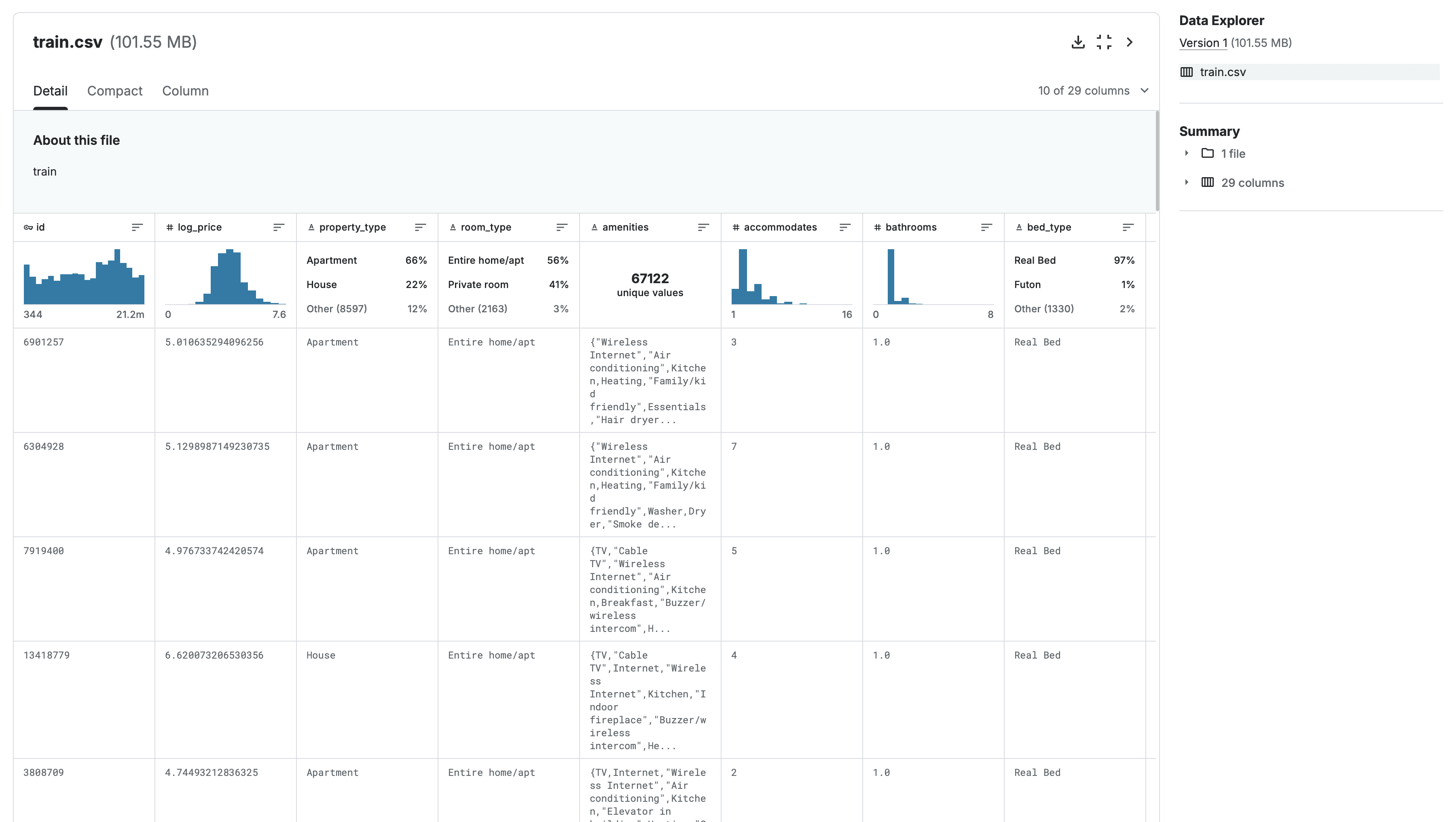The image size is (1456, 822).
Task: Sort the accommodates column
Action: [x=844, y=227]
